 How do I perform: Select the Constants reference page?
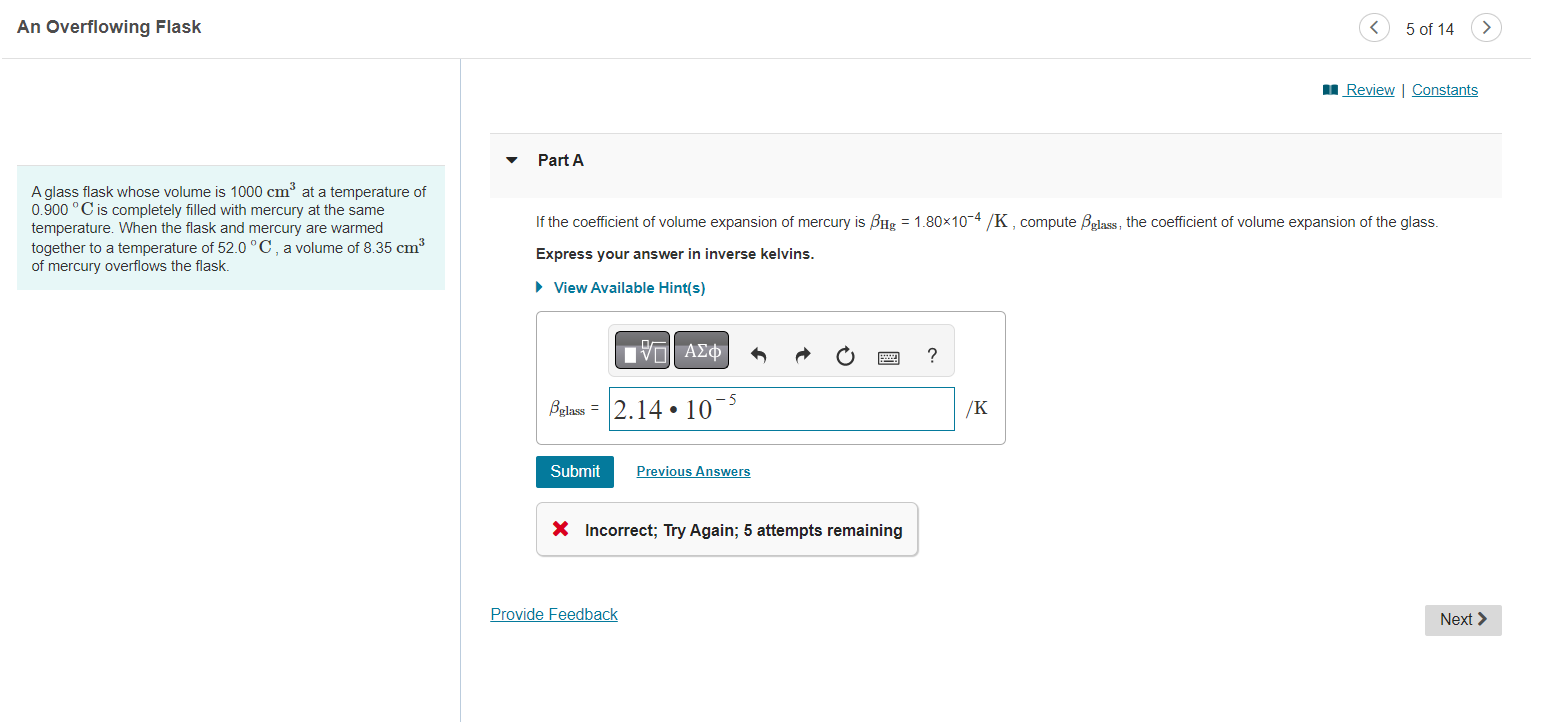coord(1444,89)
